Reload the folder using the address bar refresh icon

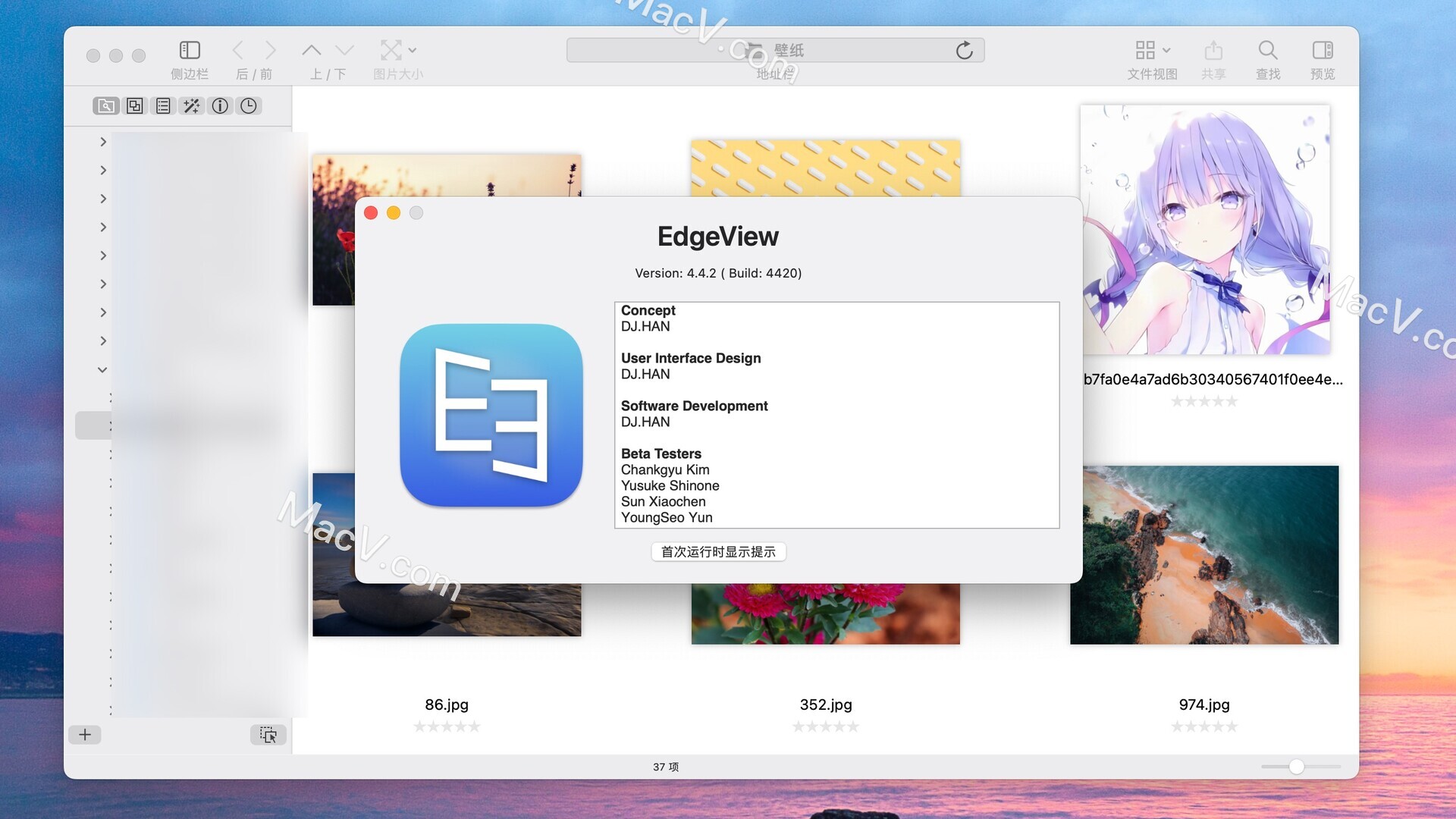[964, 50]
